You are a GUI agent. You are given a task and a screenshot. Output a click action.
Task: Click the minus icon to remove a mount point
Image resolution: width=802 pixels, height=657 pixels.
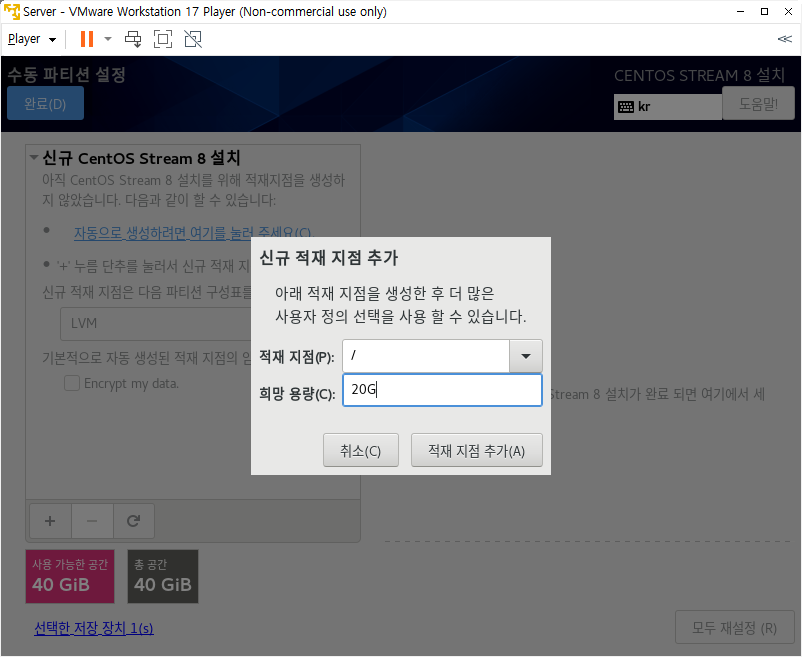coord(92,521)
